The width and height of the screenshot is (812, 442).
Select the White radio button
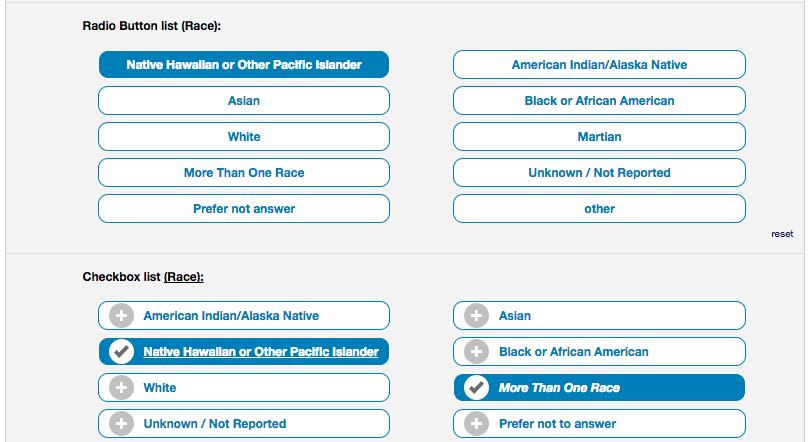244,137
